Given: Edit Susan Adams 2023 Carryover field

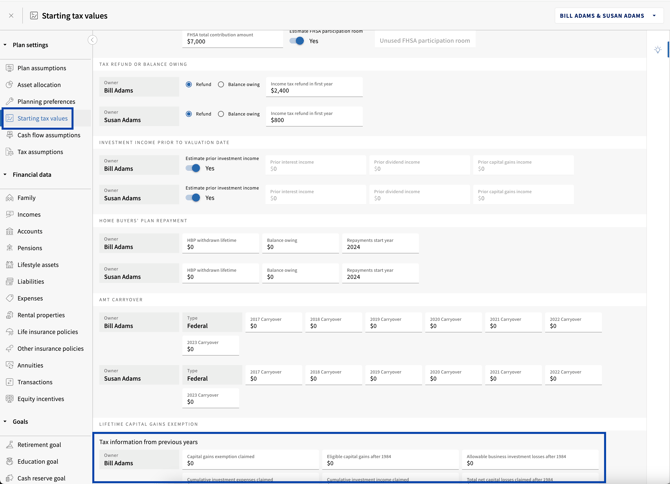Looking at the screenshot, I should click(211, 398).
